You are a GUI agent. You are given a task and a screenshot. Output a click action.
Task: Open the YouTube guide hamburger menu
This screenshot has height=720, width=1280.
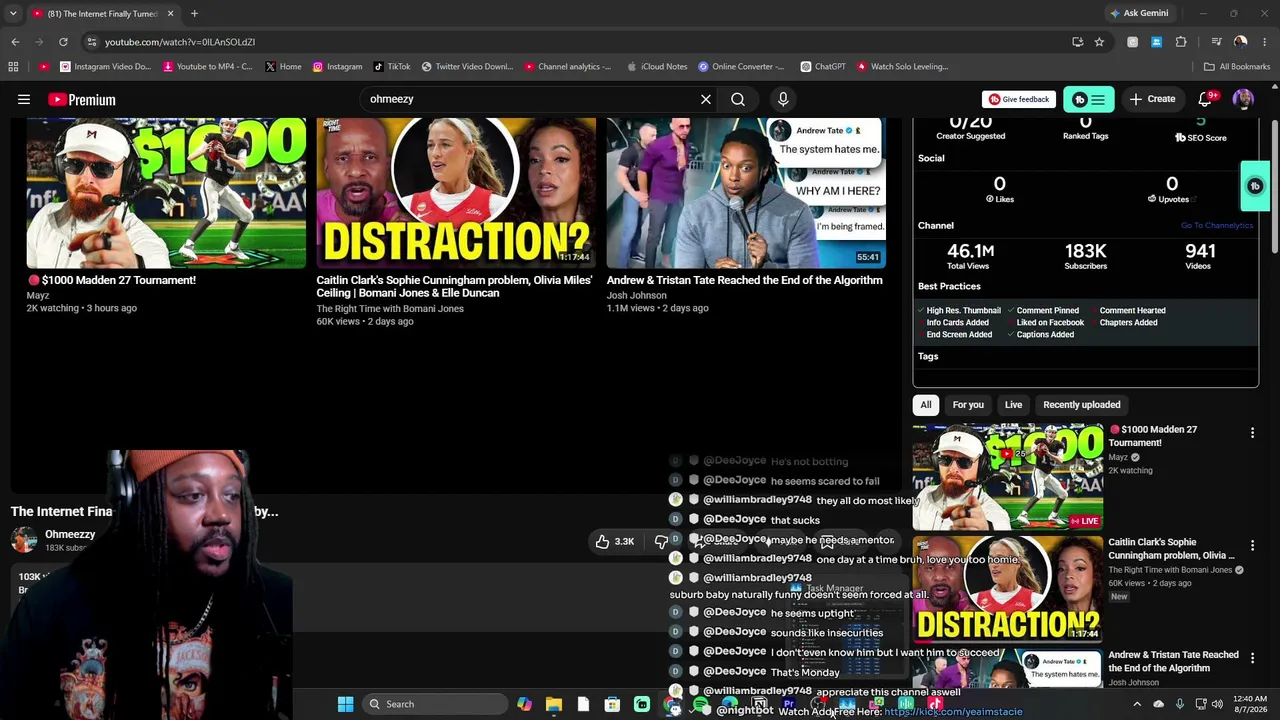click(24, 99)
